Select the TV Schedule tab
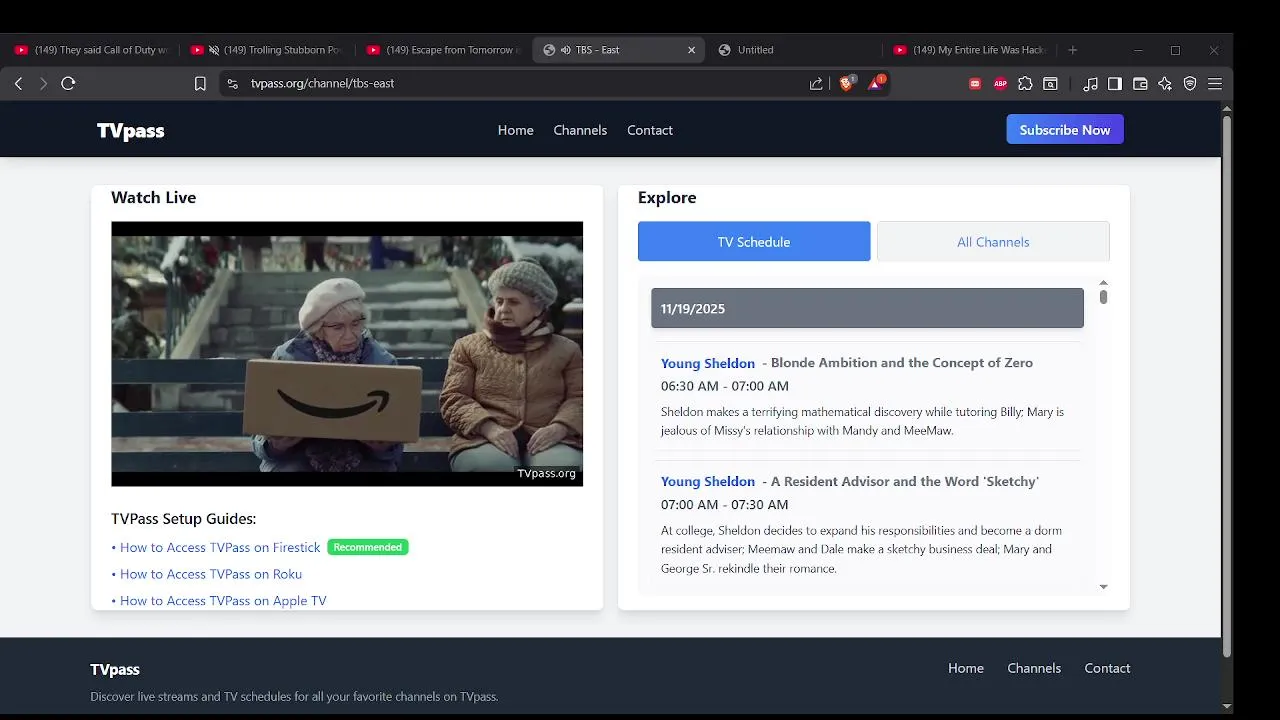 coord(754,242)
